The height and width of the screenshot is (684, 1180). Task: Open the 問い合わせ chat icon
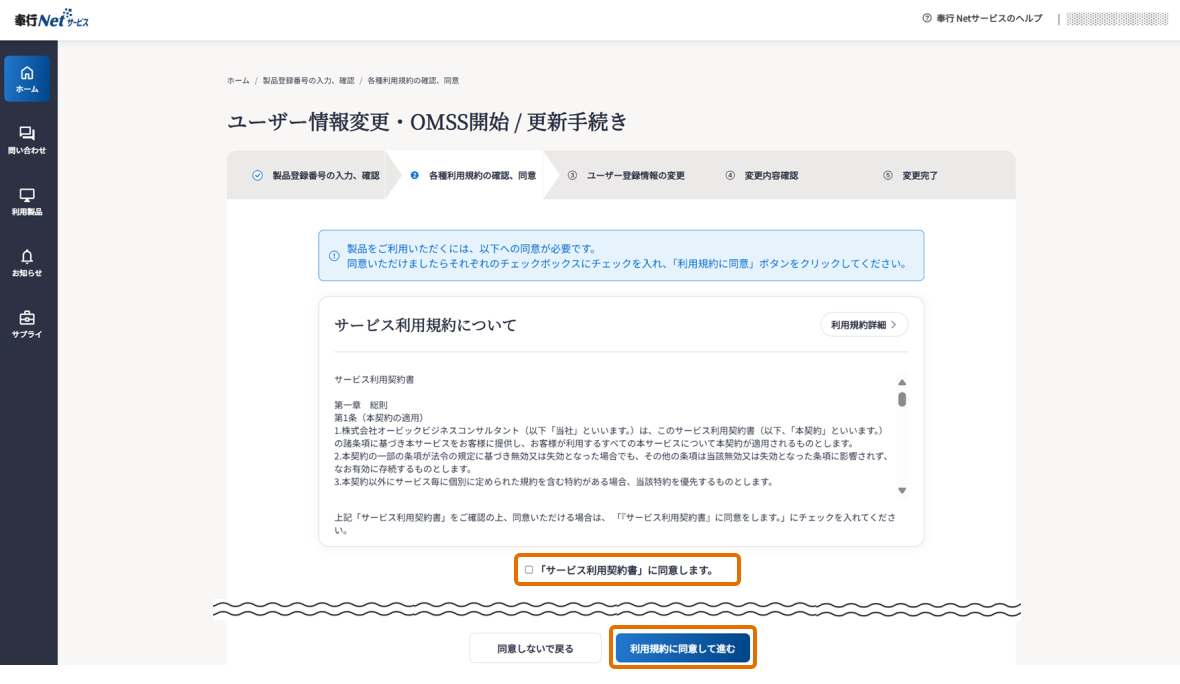click(27, 134)
